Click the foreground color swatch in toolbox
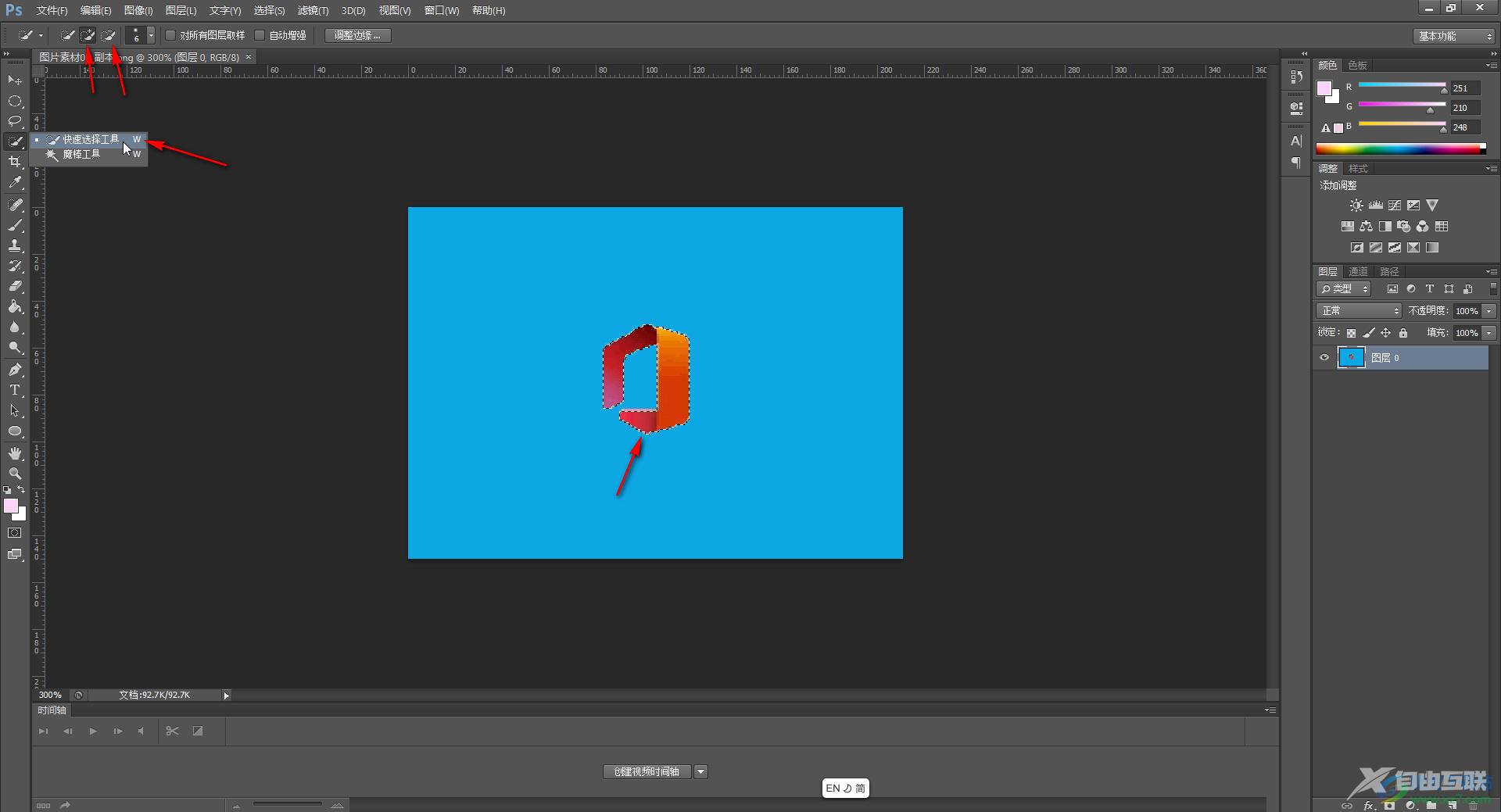This screenshot has height=812, width=1501. tap(11, 506)
